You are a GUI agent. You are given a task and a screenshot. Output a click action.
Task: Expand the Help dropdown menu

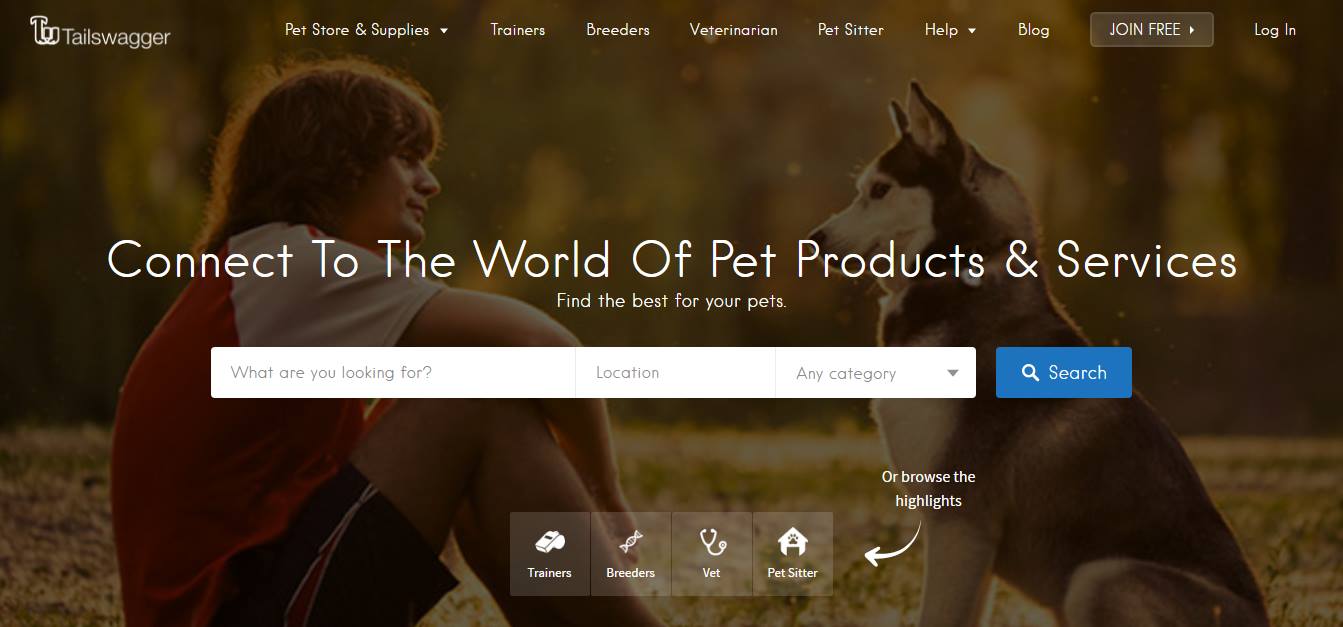(x=950, y=30)
